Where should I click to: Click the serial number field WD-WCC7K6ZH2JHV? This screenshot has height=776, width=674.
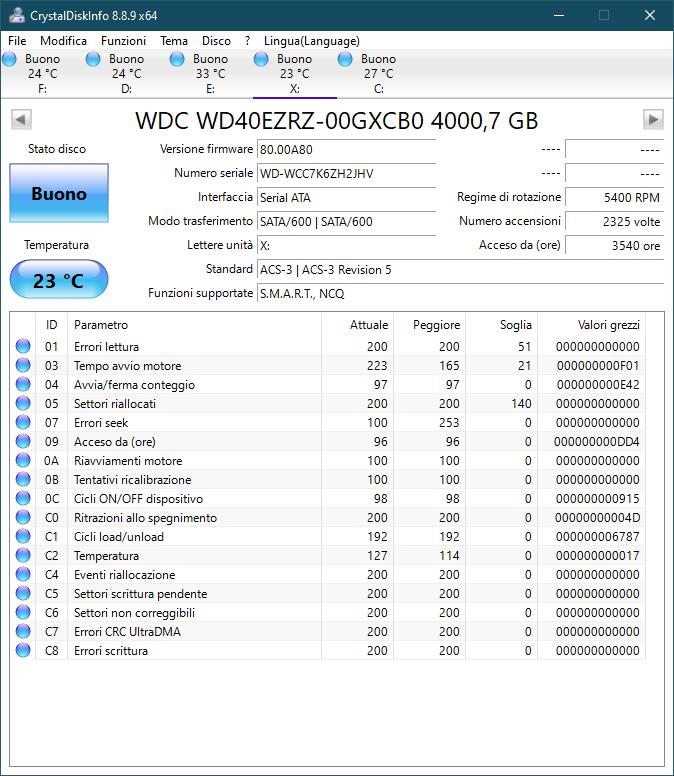(x=346, y=173)
